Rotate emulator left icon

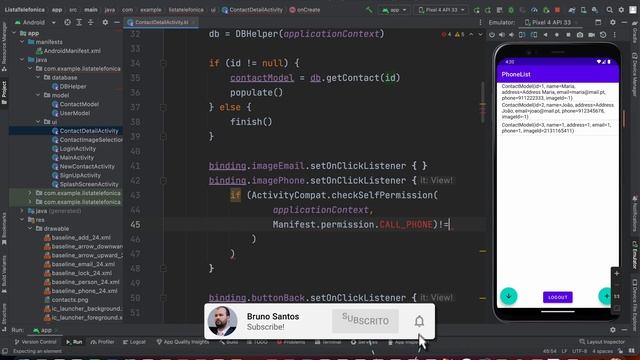click(x=522, y=35)
